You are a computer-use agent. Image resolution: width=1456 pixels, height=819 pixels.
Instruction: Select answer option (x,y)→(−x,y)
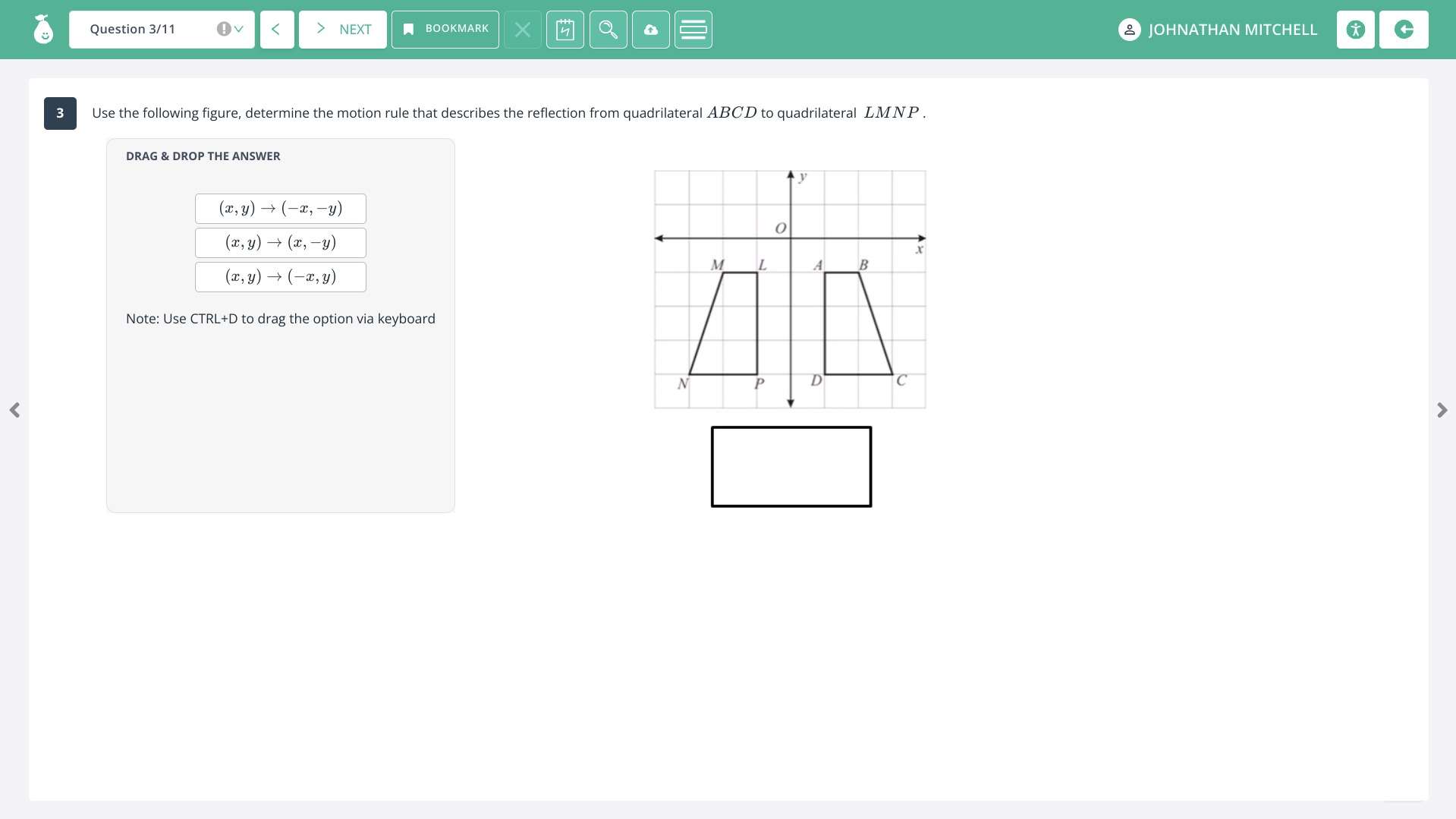281,277
